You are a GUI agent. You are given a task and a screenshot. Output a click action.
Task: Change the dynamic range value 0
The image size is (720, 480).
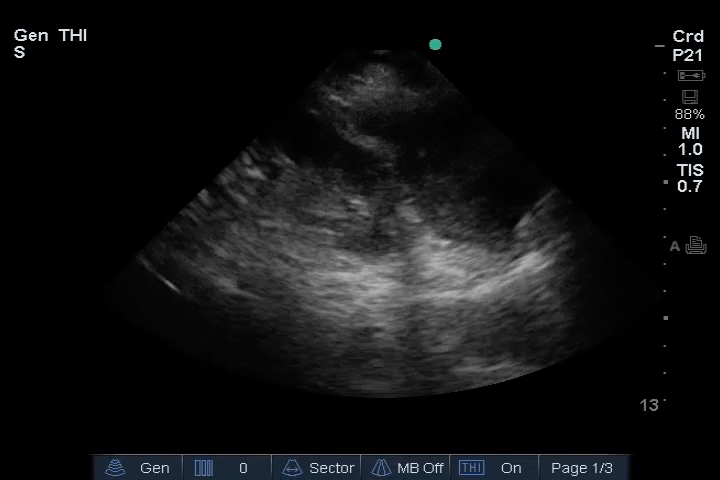click(243, 468)
